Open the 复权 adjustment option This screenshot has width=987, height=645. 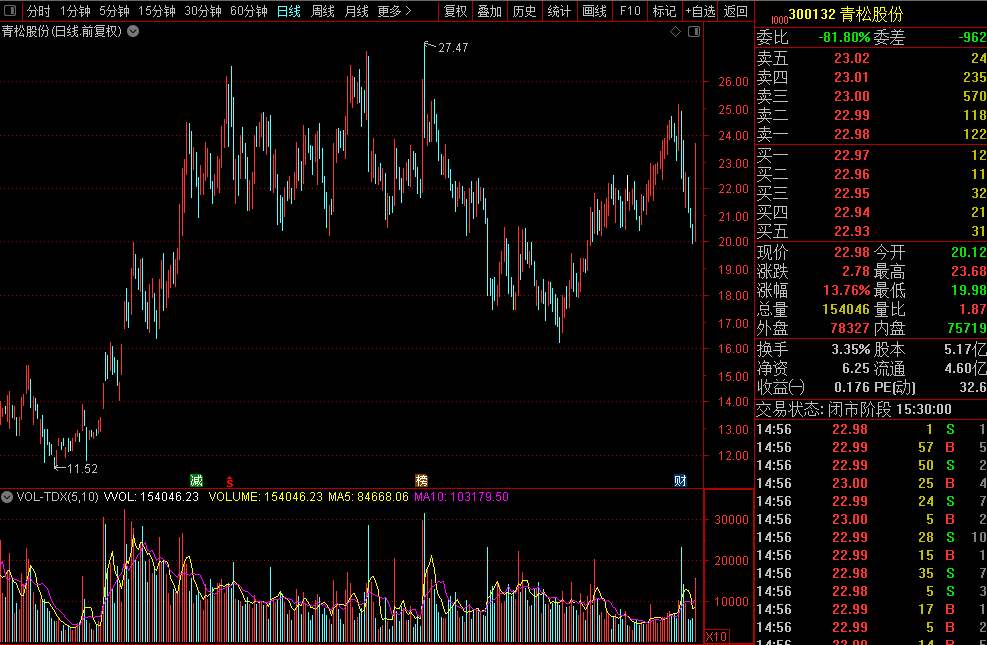(x=455, y=11)
